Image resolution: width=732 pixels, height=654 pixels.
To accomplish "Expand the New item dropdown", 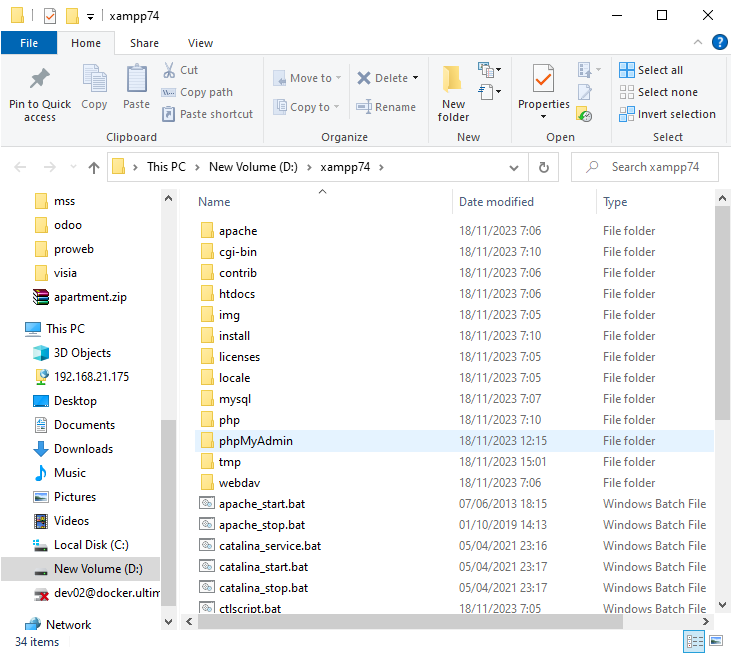I will click(x=488, y=70).
